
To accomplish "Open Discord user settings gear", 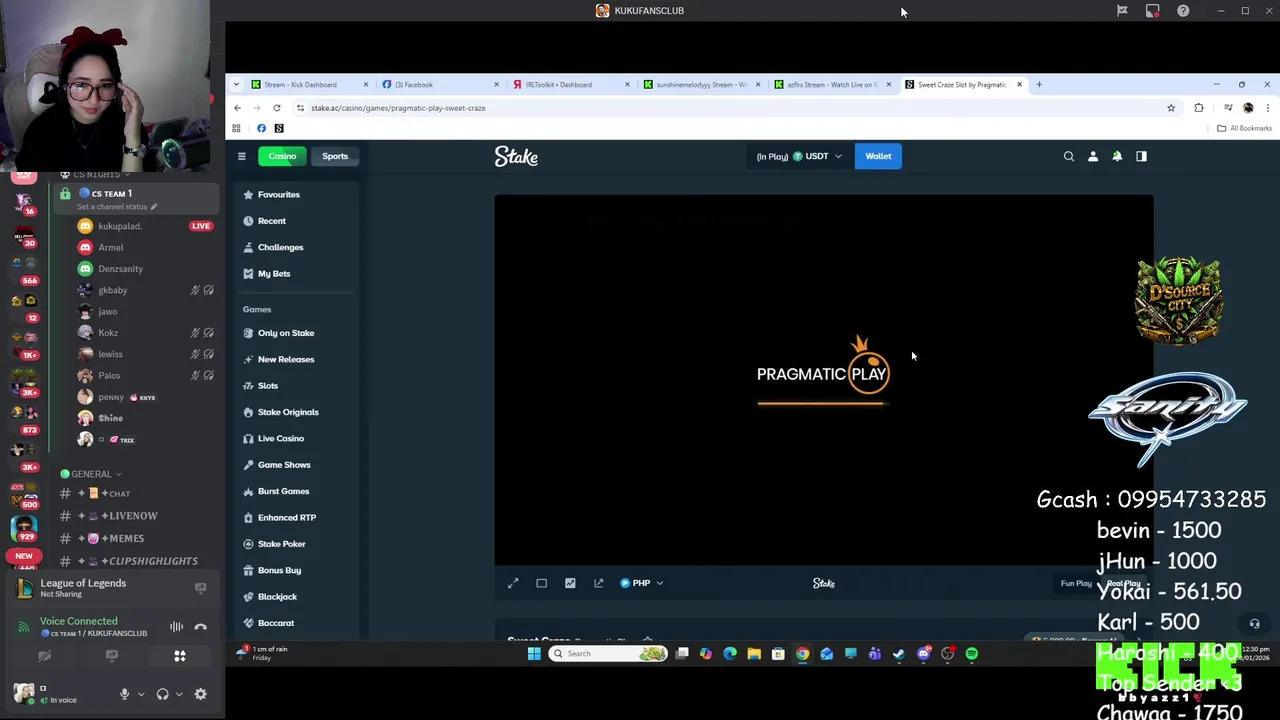I will [200, 694].
